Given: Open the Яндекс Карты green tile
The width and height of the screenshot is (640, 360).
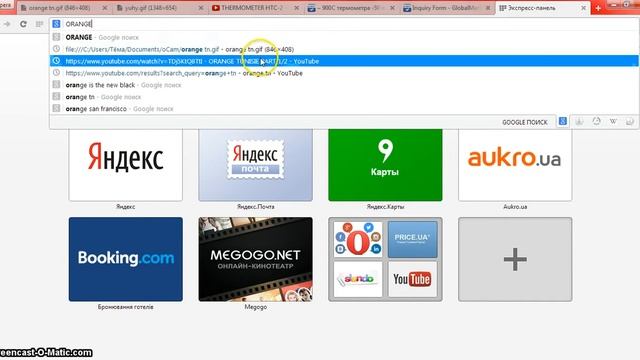Looking at the screenshot, I should [385, 165].
